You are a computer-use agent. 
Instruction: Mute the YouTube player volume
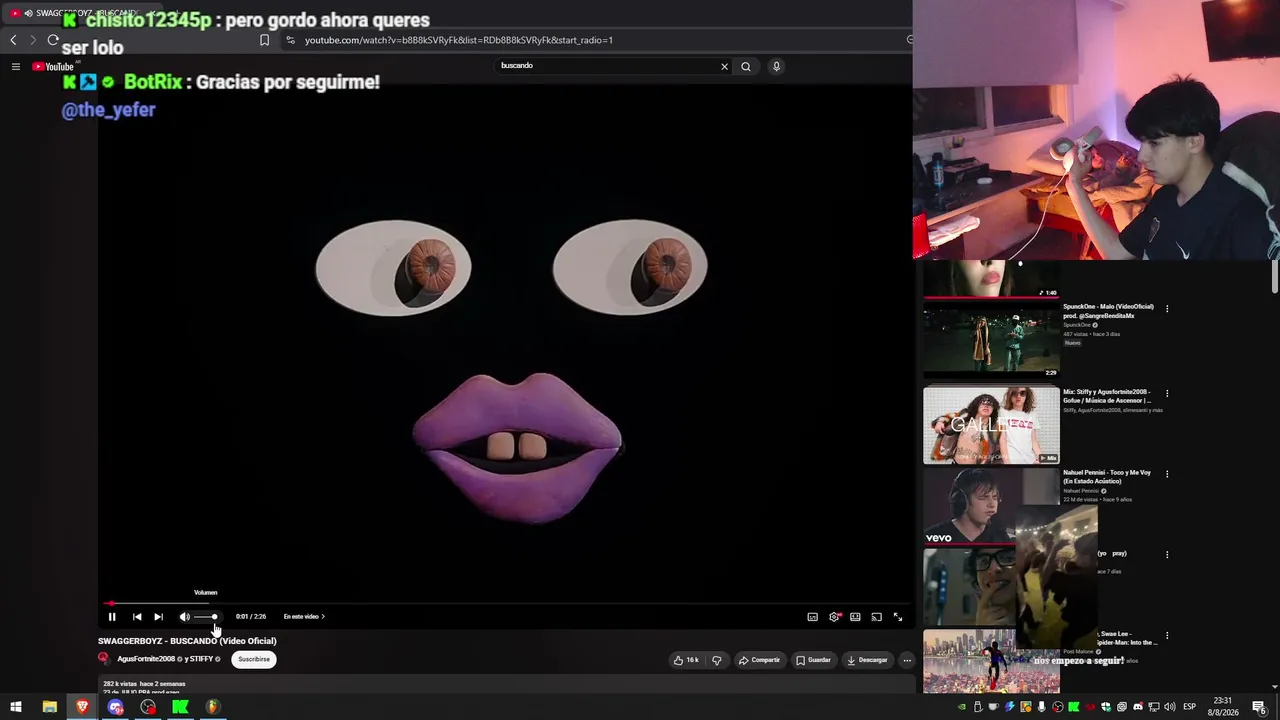[x=184, y=617]
